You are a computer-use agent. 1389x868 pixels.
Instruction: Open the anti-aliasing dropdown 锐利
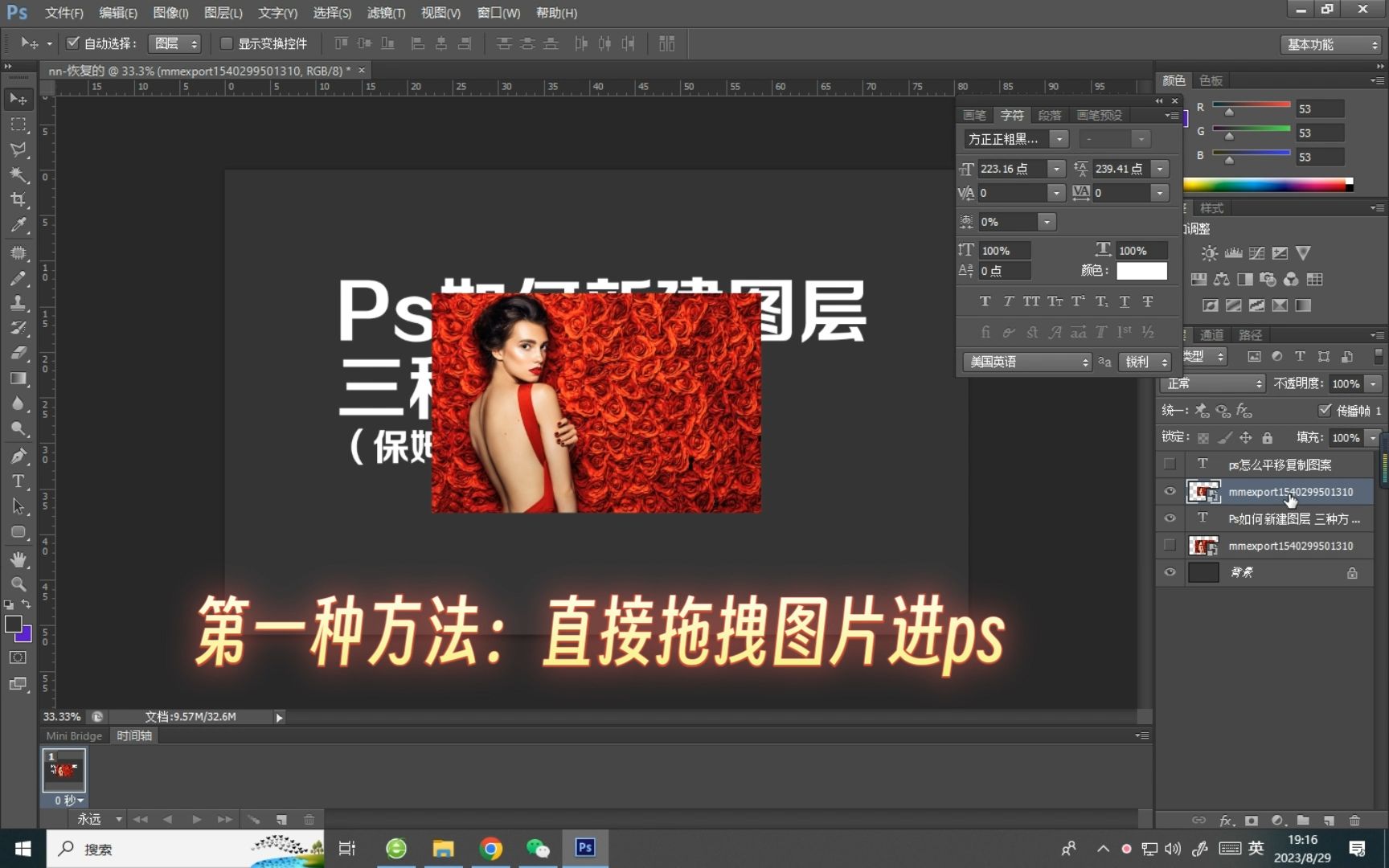(1145, 362)
